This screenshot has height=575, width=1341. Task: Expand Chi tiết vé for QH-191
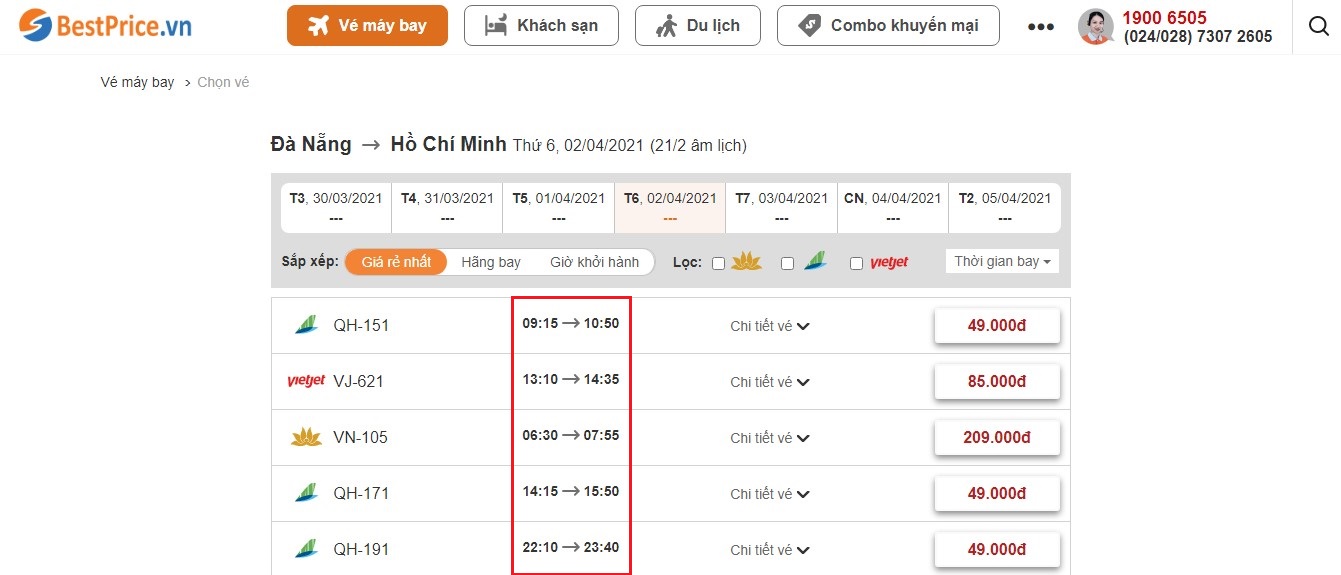pyautogui.click(x=770, y=550)
